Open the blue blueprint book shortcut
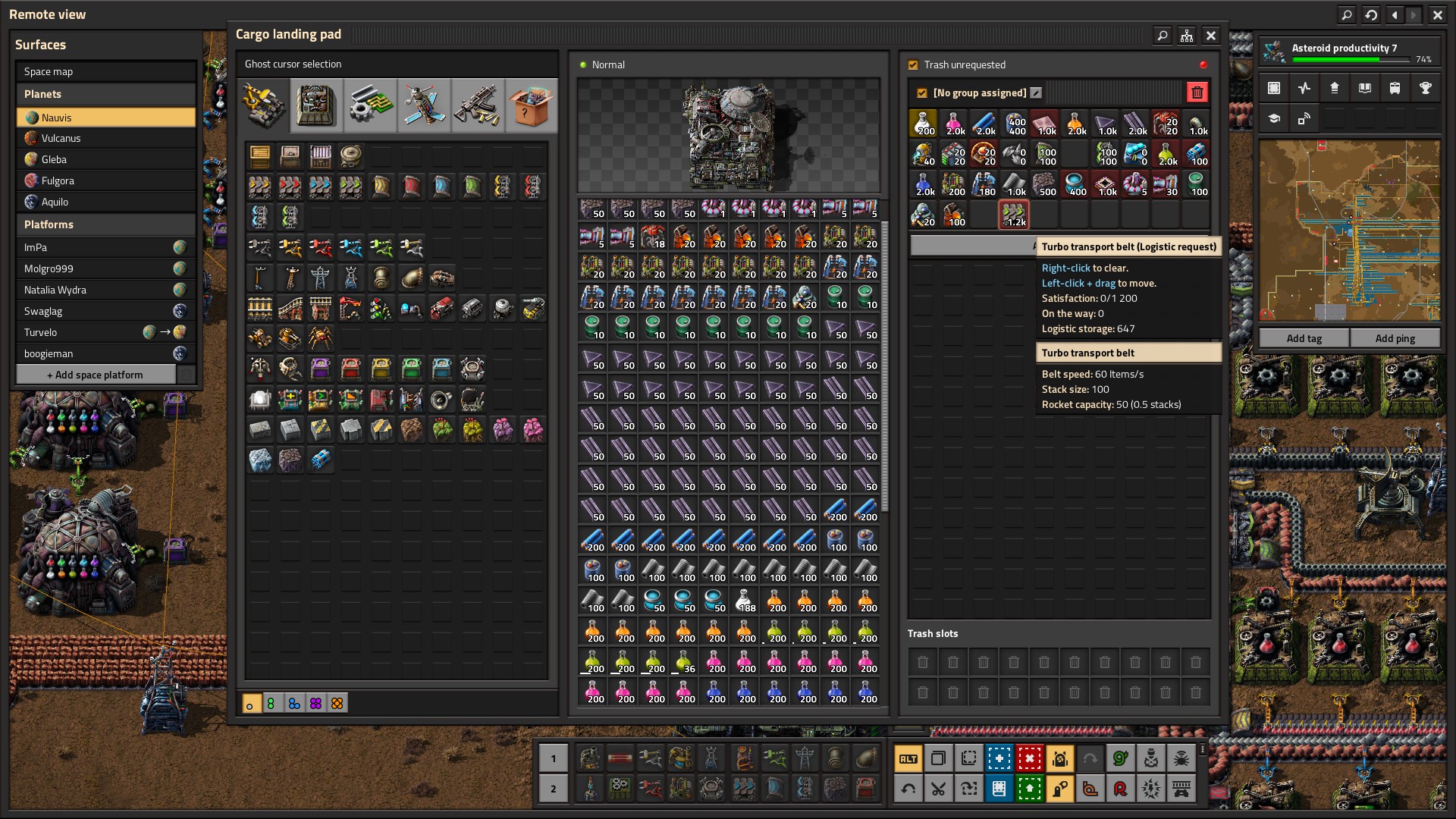The height and width of the screenshot is (819, 1456). [x=999, y=789]
